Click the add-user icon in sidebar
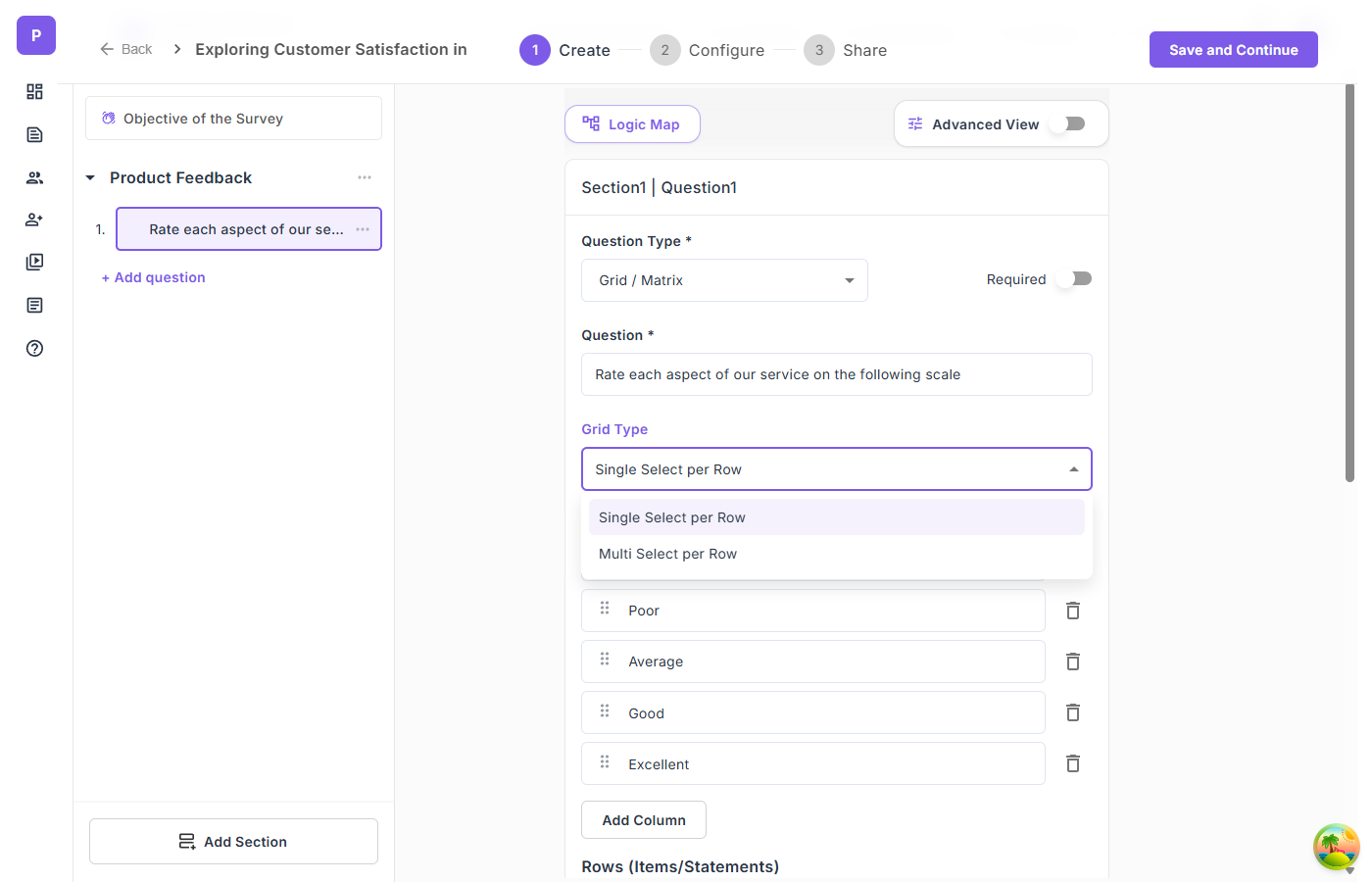1372x882 pixels. point(34,220)
